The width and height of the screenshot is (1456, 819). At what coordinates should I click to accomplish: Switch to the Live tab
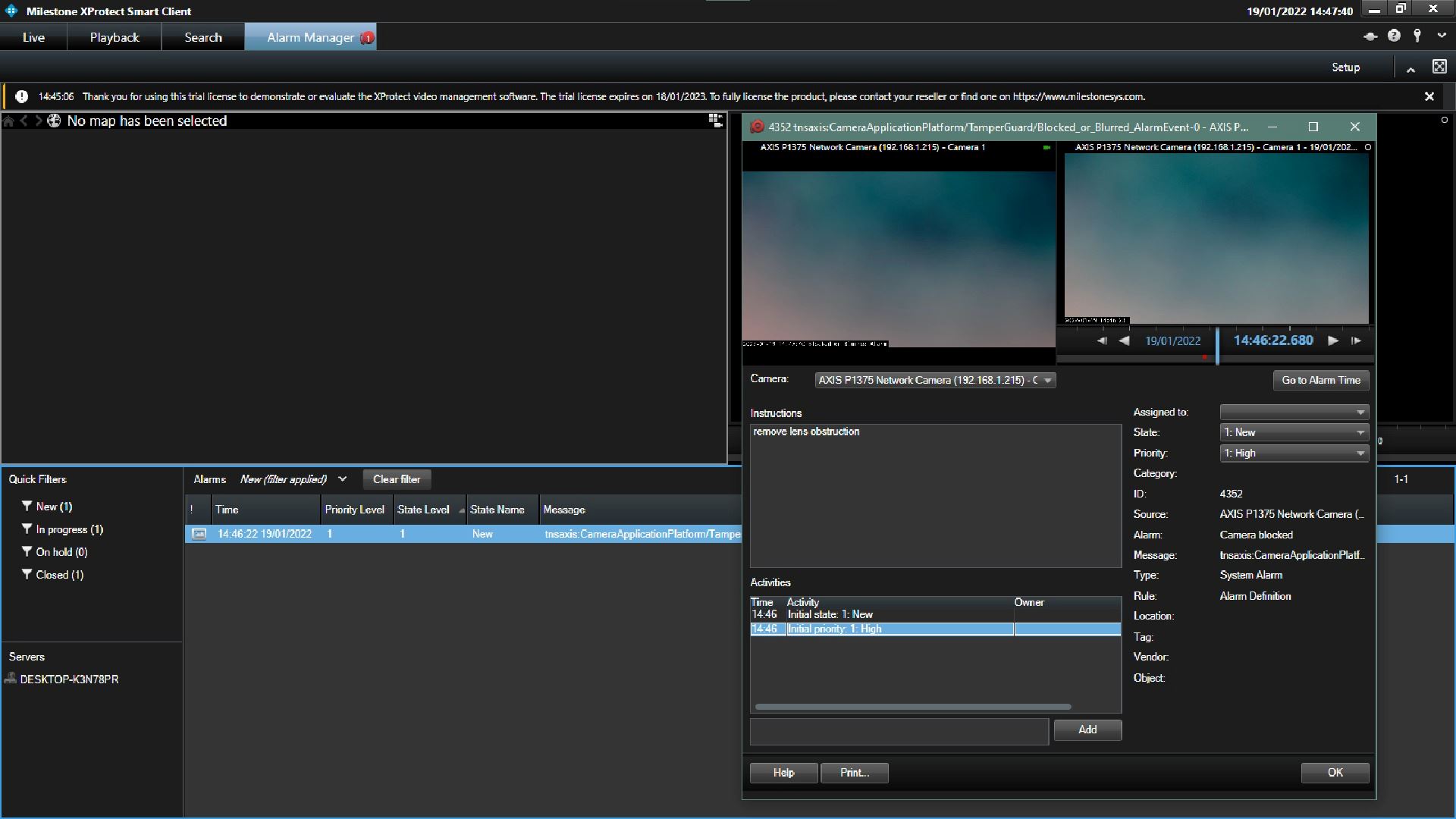click(33, 37)
